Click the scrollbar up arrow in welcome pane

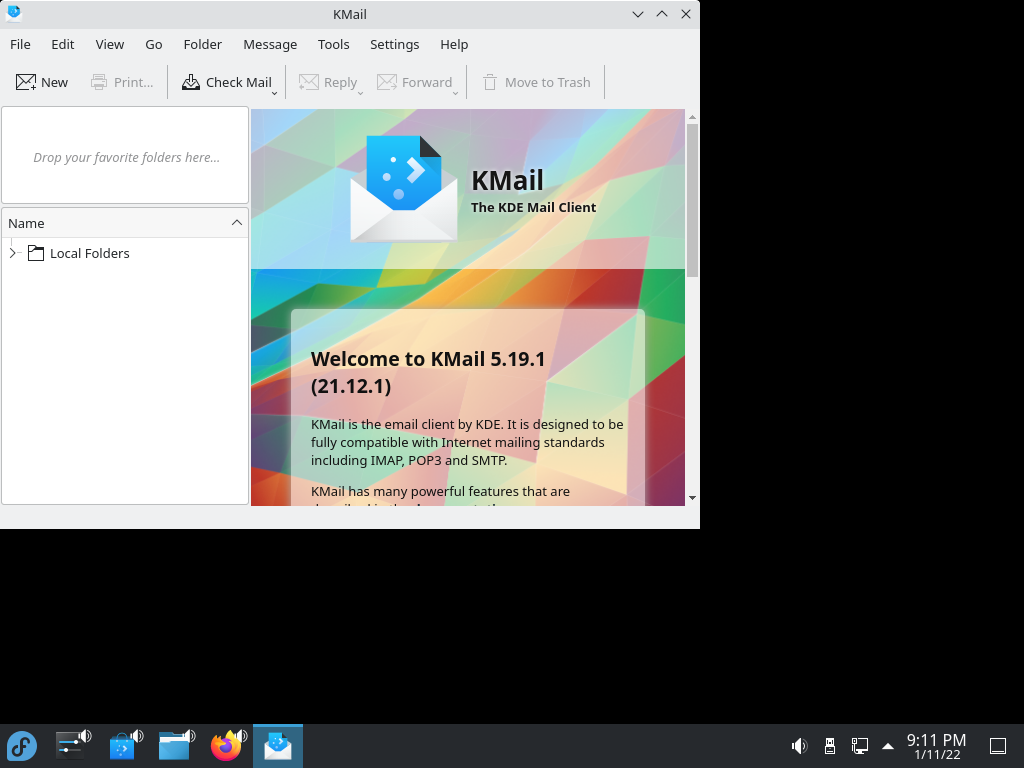coord(692,117)
